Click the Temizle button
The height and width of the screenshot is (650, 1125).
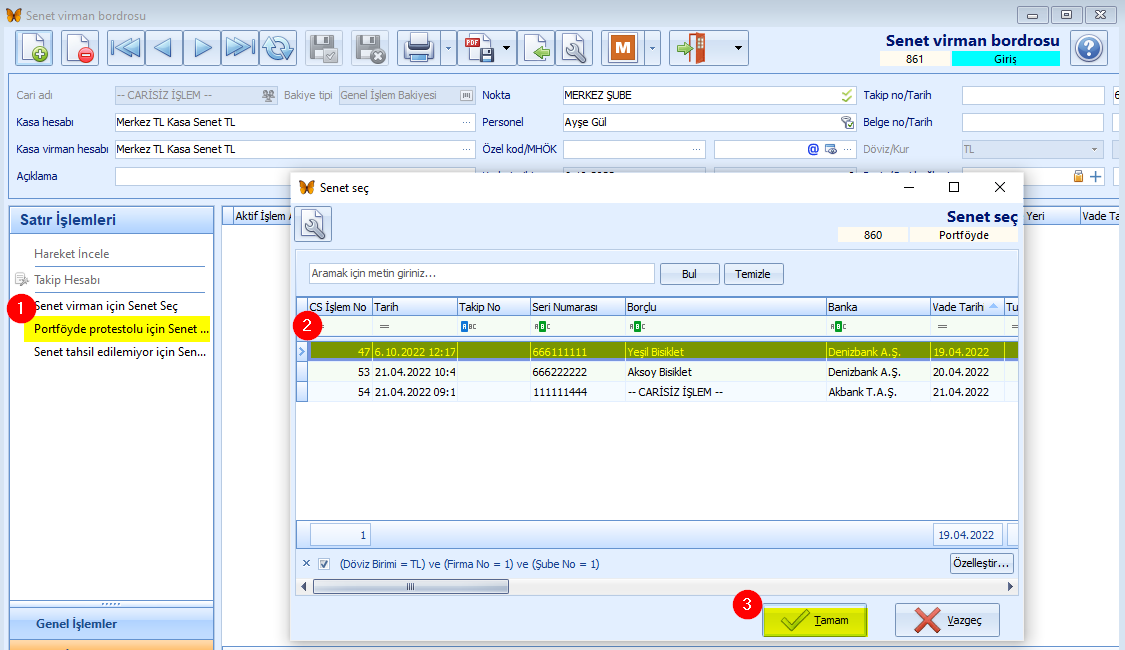point(753,274)
